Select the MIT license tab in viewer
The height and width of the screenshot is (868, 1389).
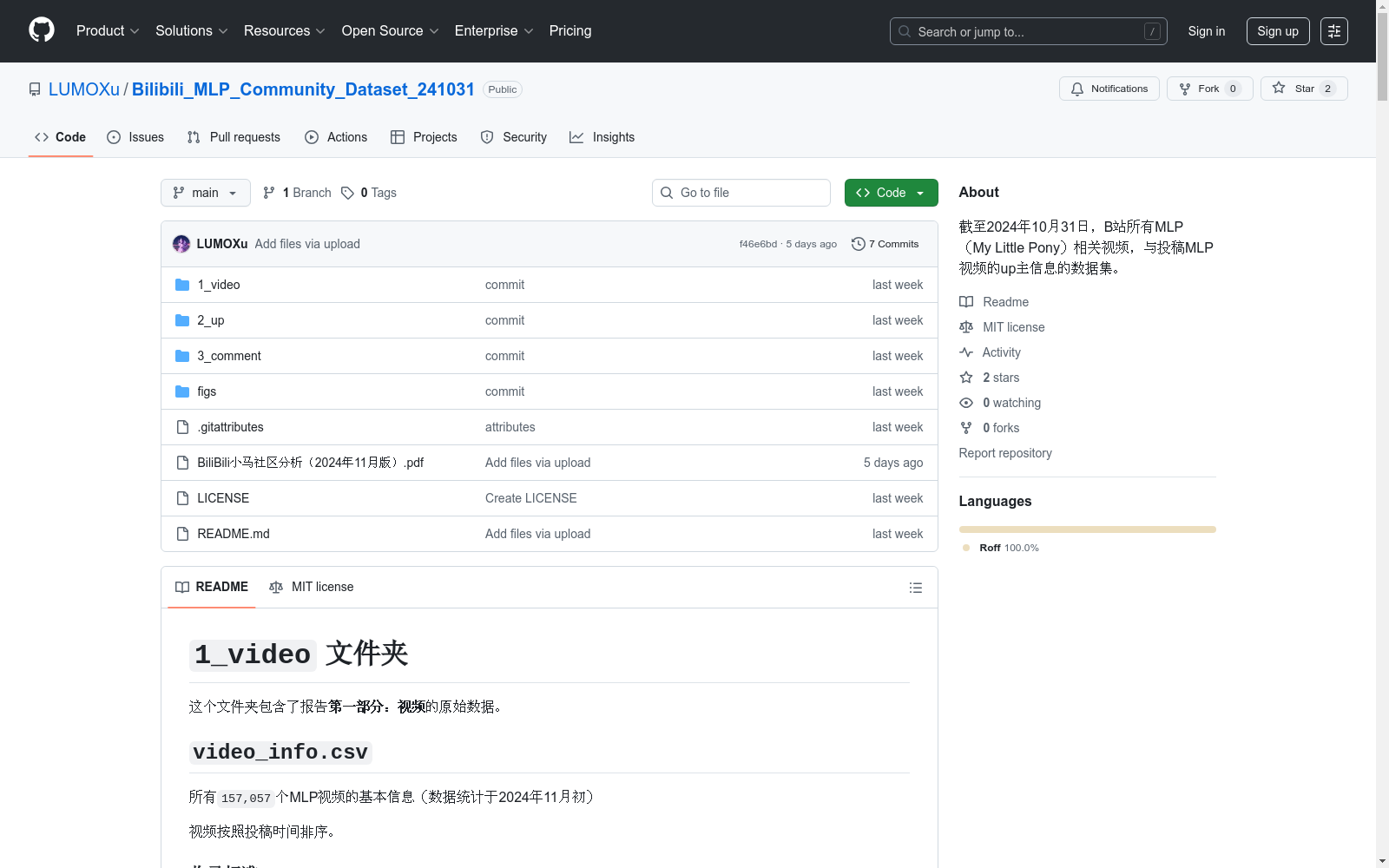click(x=312, y=587)
